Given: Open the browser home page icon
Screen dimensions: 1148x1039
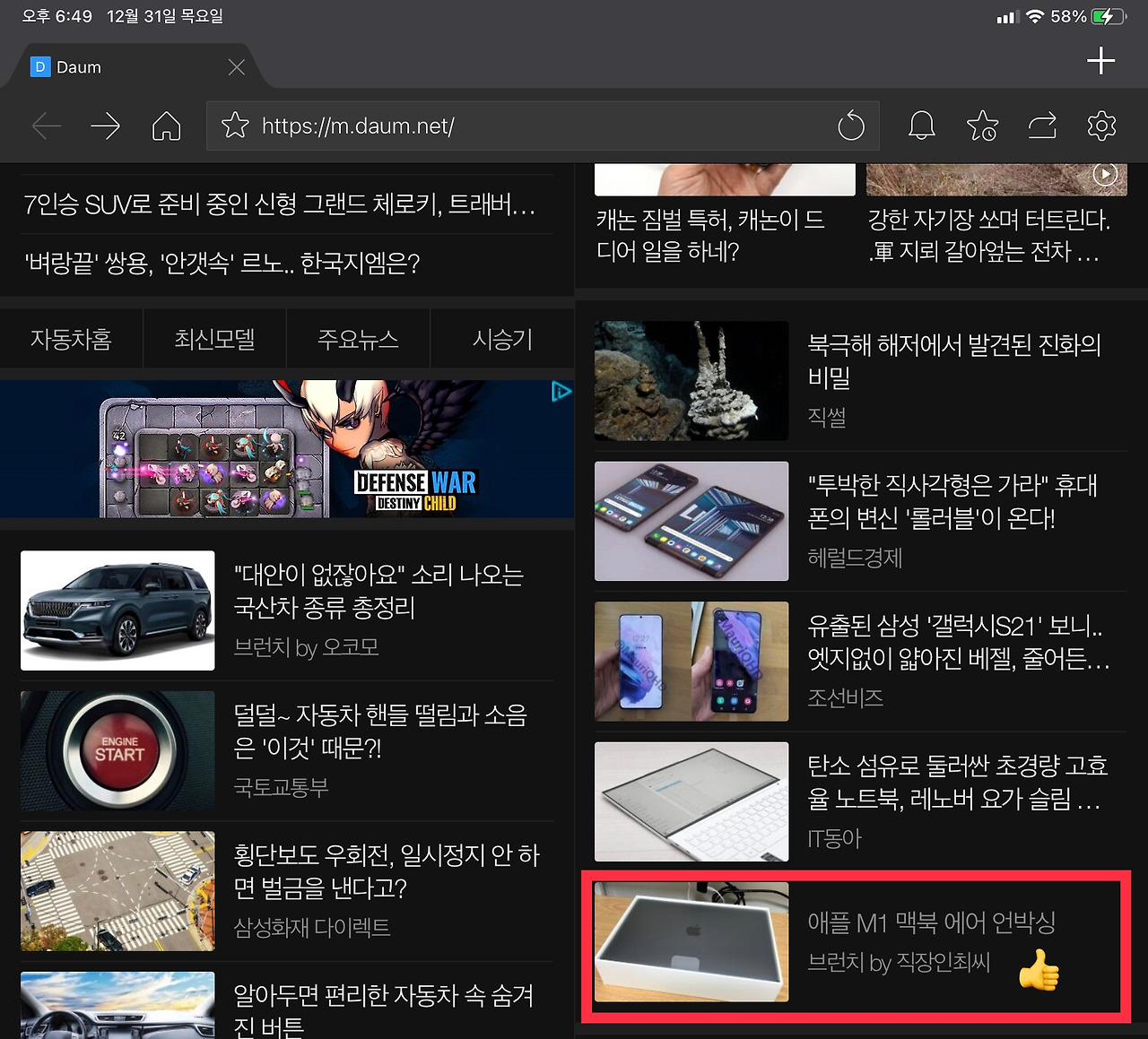Looking at the screenshot, I should pyautogui.click(x=166, y=126).
